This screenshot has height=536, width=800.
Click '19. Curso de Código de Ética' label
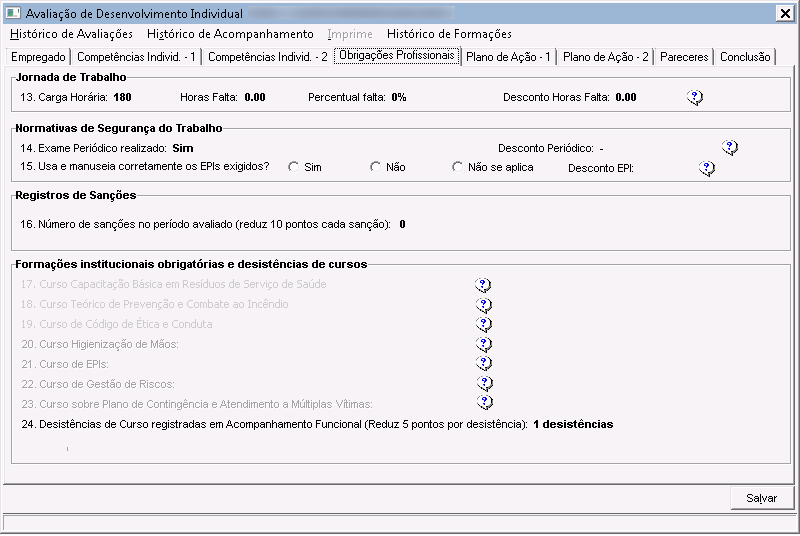(x=117, y=324)
